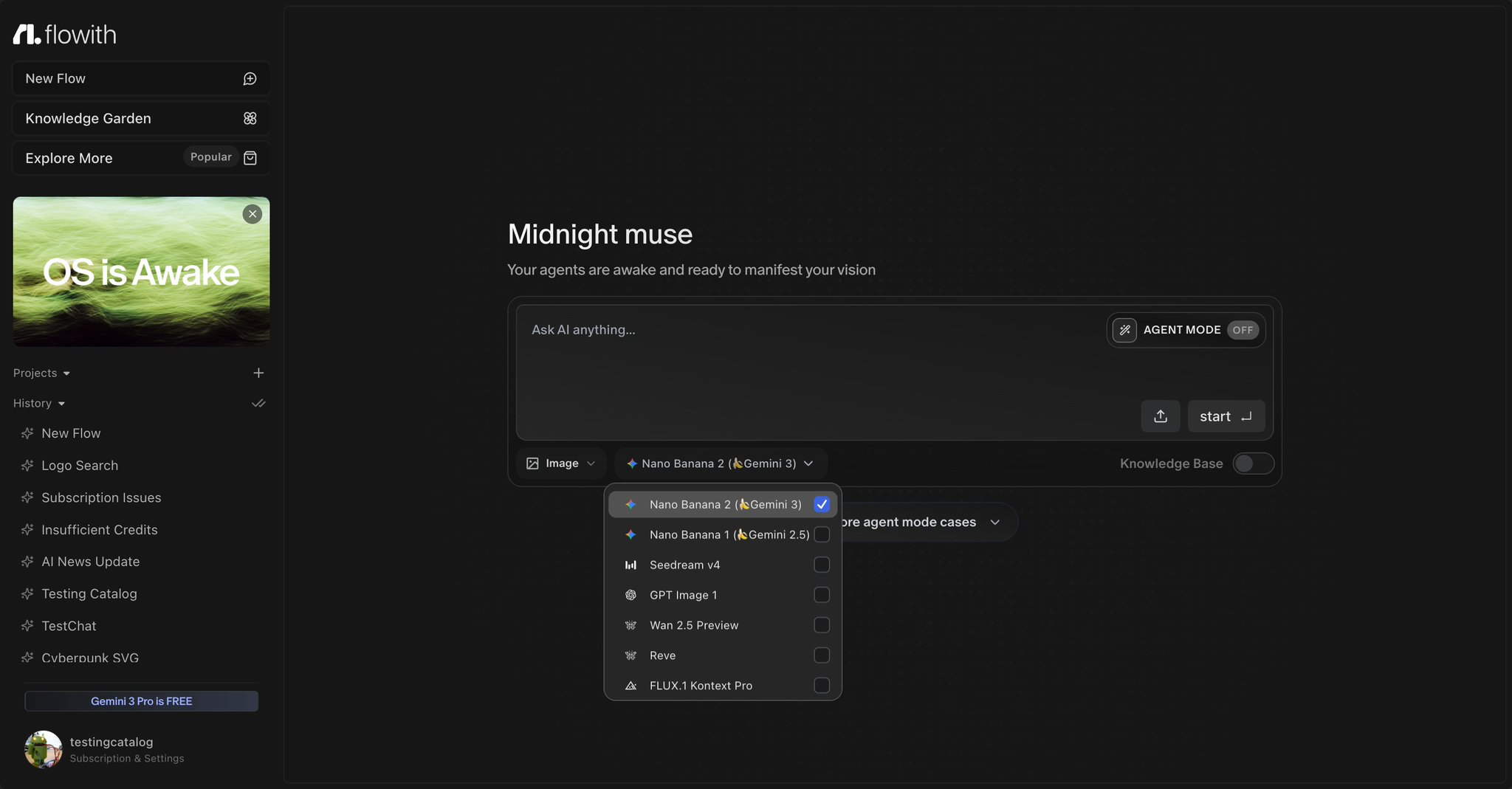The image size is (1512, 789).
Task: Click the Knowledge Garden flower icon
Action: (x=250, y=118)
